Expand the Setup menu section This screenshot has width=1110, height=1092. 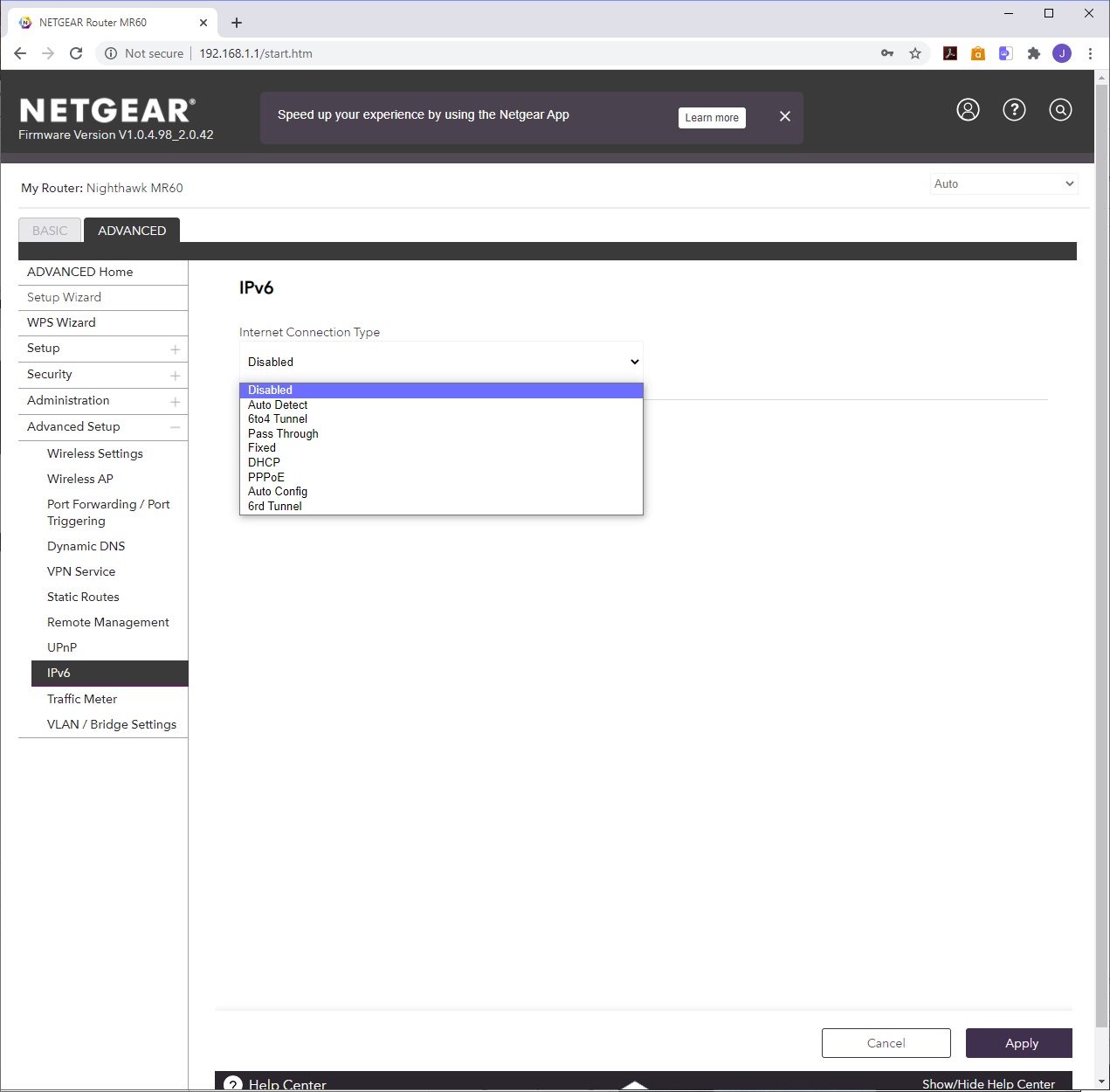coord(103,349)
